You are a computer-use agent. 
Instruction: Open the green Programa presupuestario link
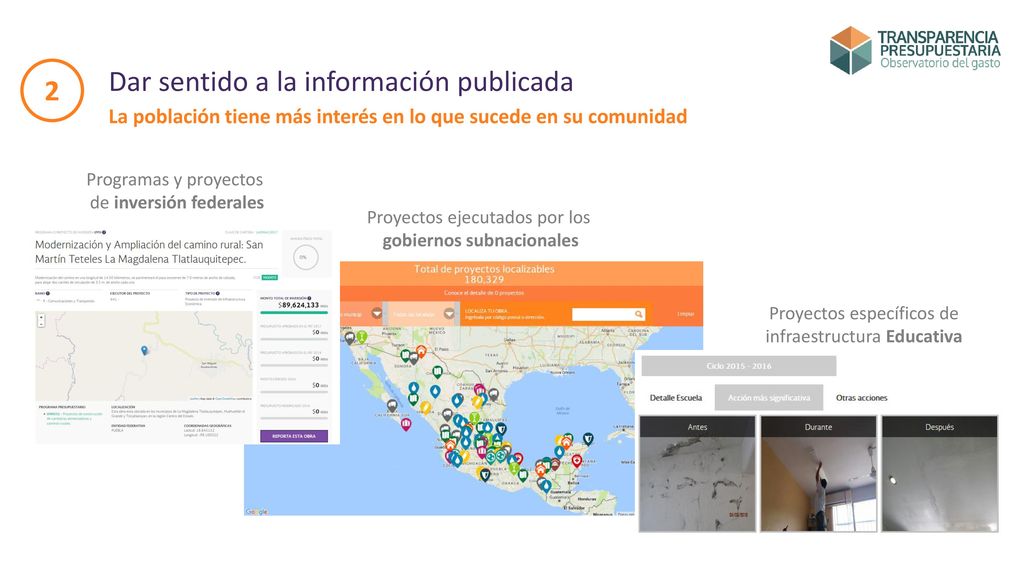click(74, 418)
